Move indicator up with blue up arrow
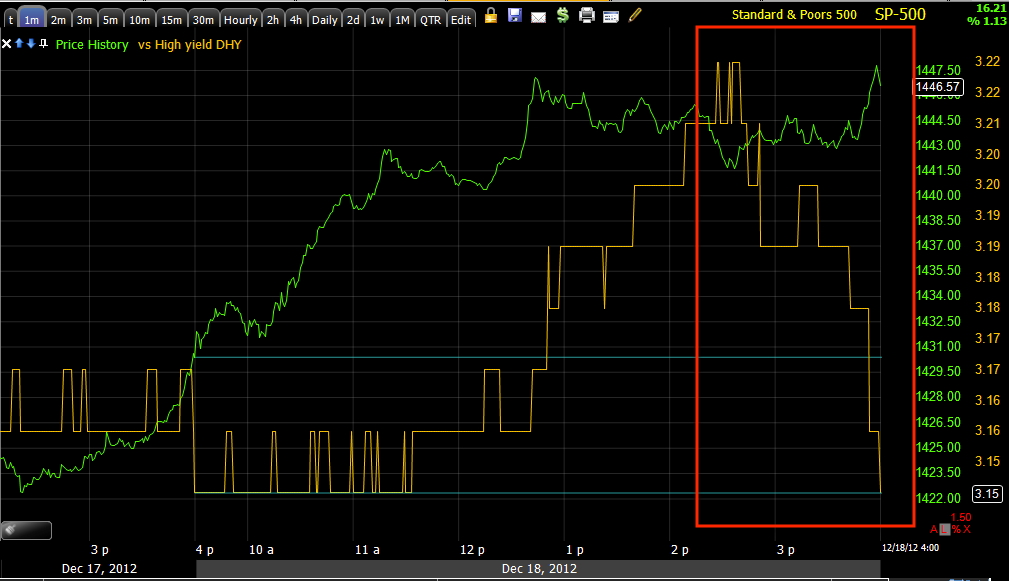The height and width of the screenshot is (581, 1009). [19, 43]
